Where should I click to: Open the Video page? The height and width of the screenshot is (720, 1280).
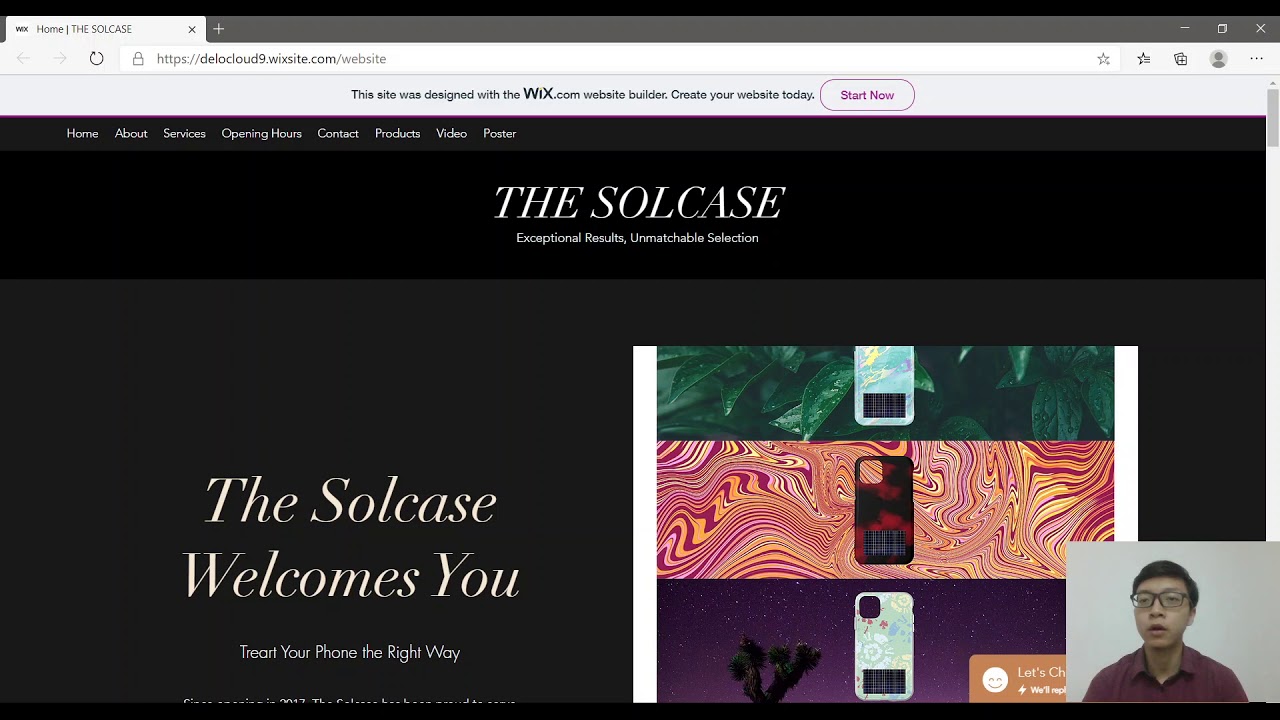[451, 134]
